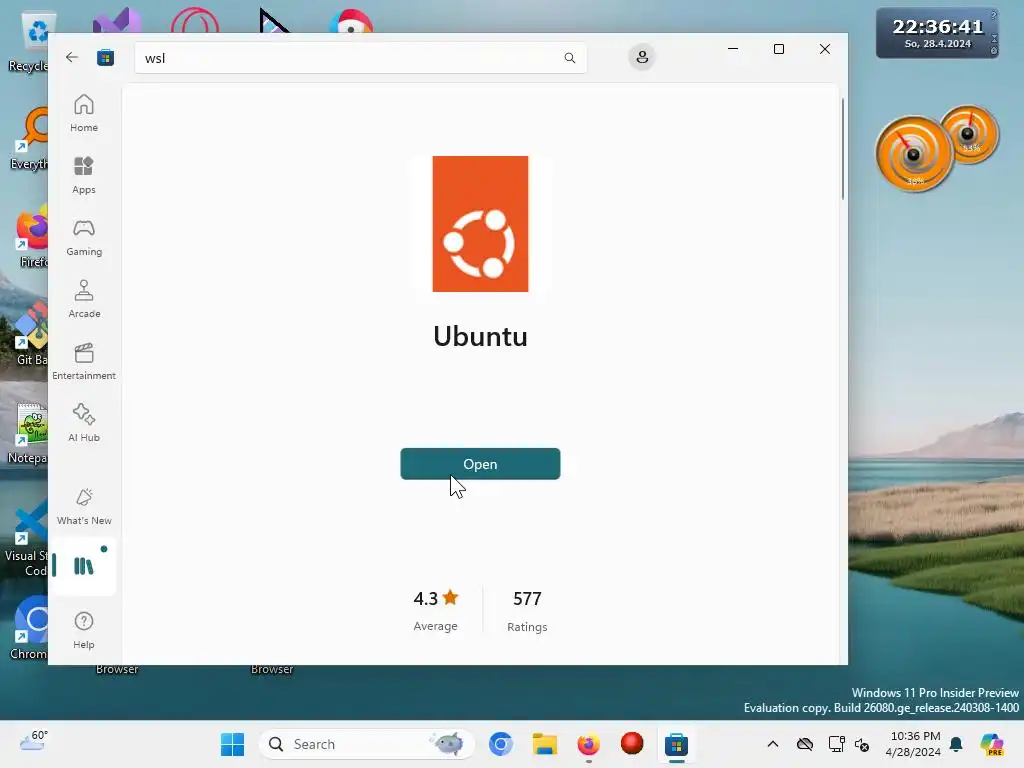Open Arcade section in the sidebar
This screenshot has height=768, width=1024.
[x=84, y=299]
